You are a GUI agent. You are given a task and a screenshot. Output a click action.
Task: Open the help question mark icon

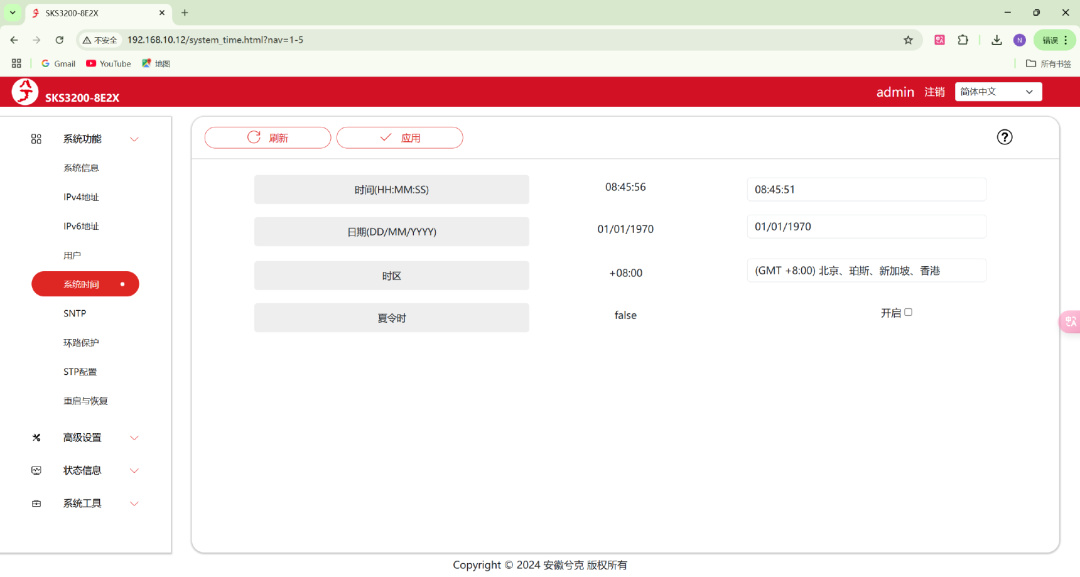click(1004, 137)
